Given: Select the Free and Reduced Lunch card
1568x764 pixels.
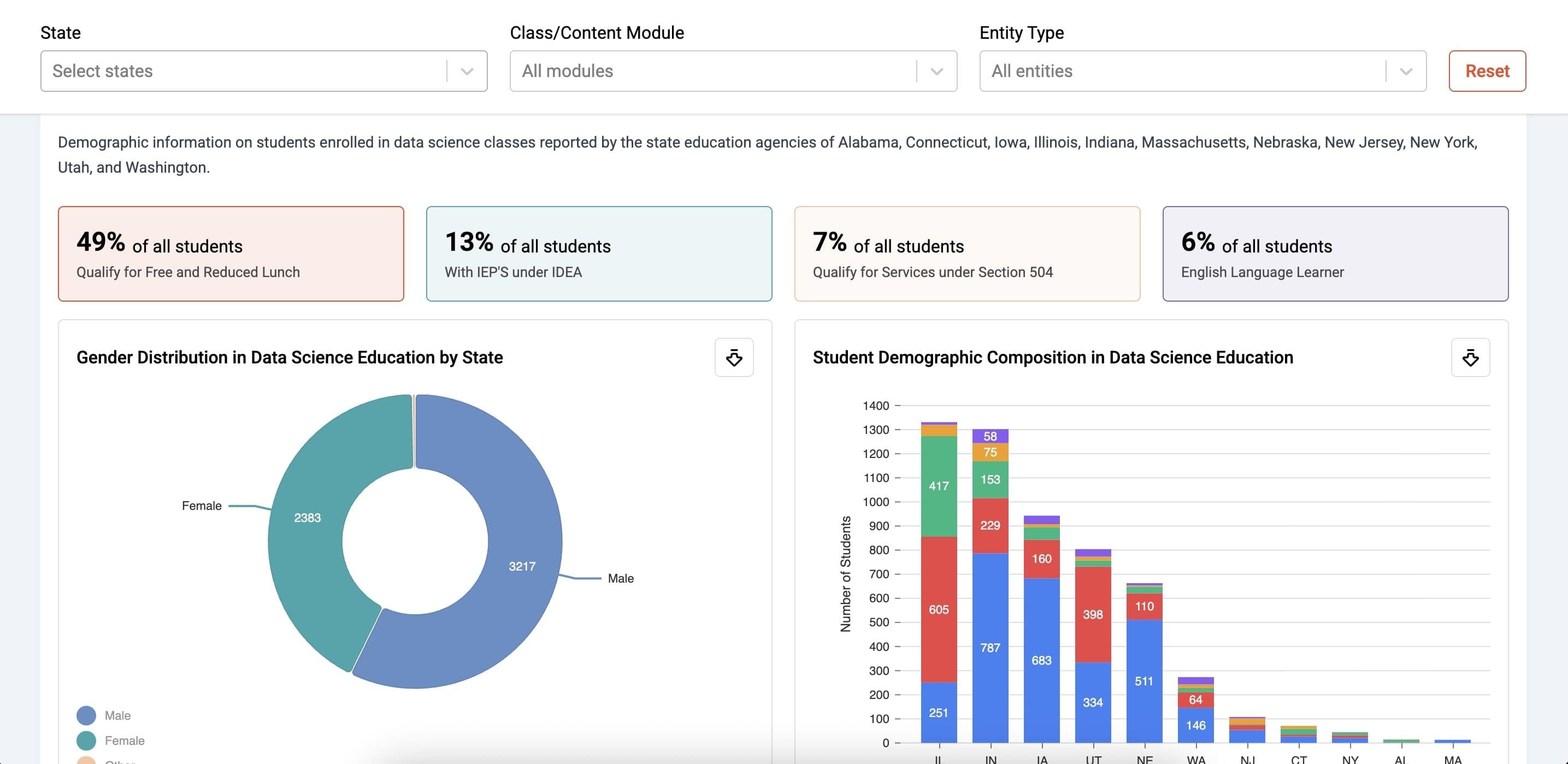Looking at the screenshot, I should point(231,254).
